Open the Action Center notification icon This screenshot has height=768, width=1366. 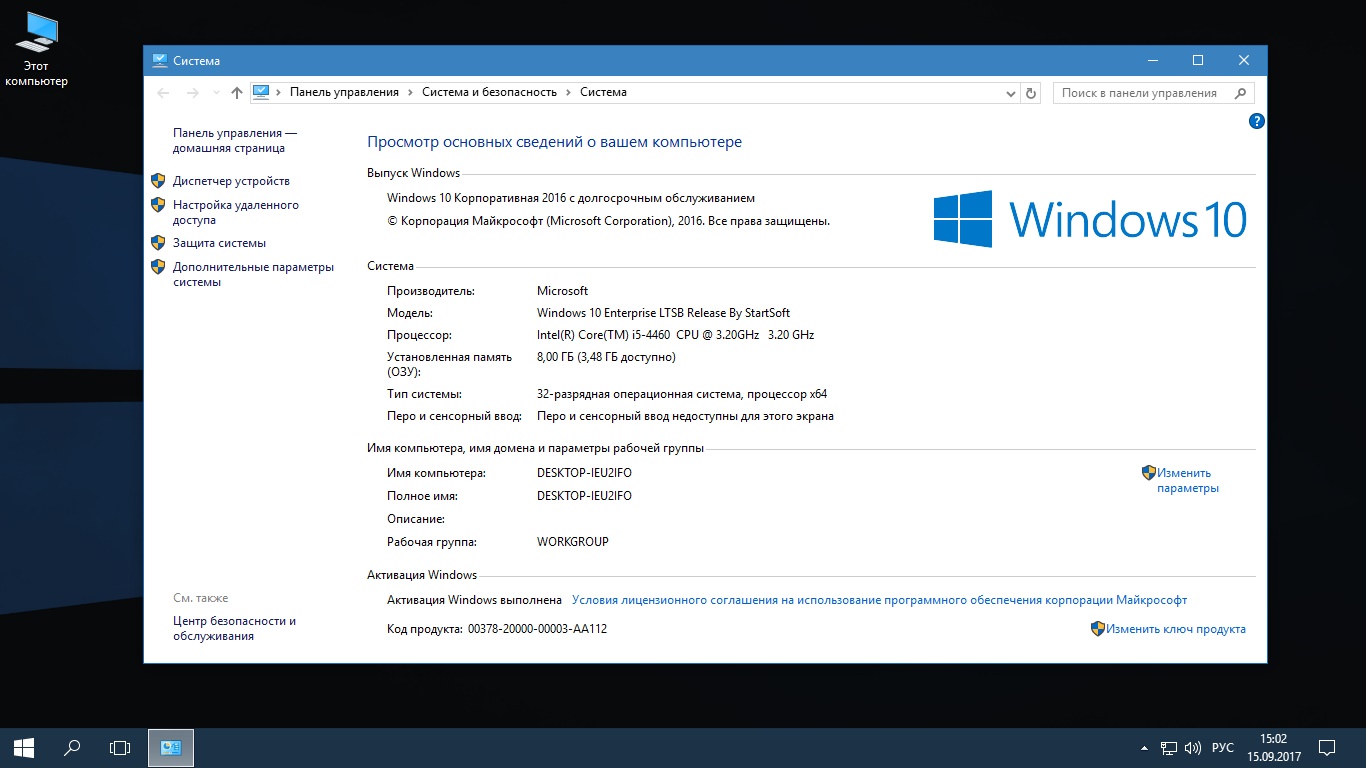click(1327, 747)
